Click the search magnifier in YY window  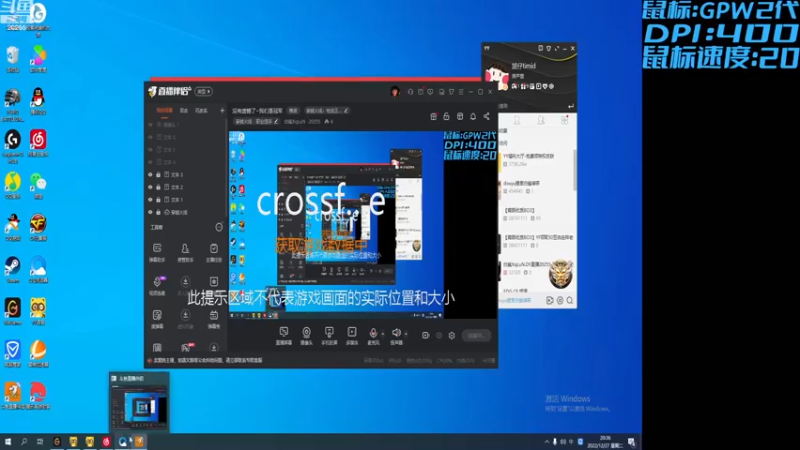tap(570, 301)
